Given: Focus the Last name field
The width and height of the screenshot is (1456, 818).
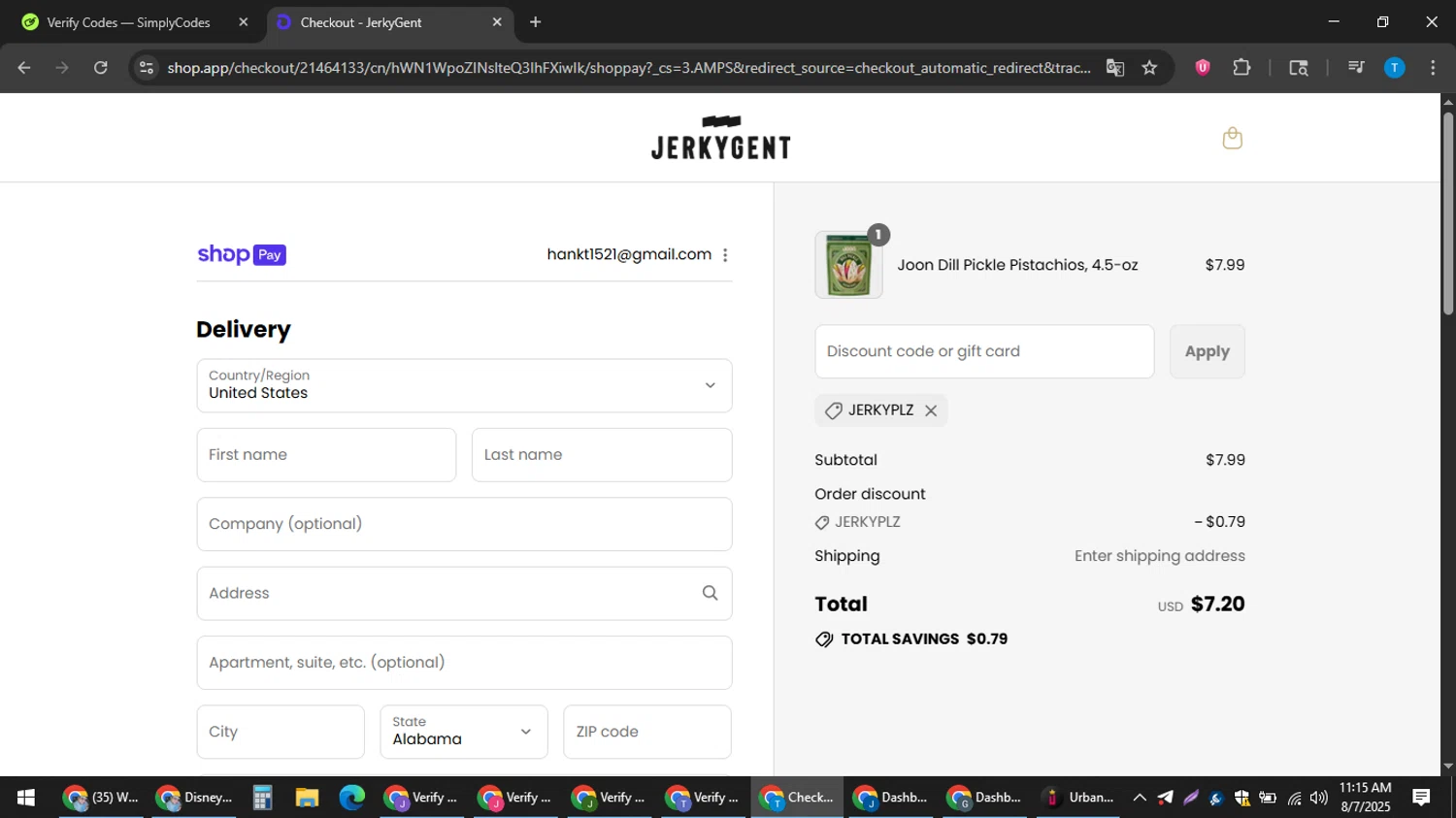Looking at the screenshot, I should 602,455.
